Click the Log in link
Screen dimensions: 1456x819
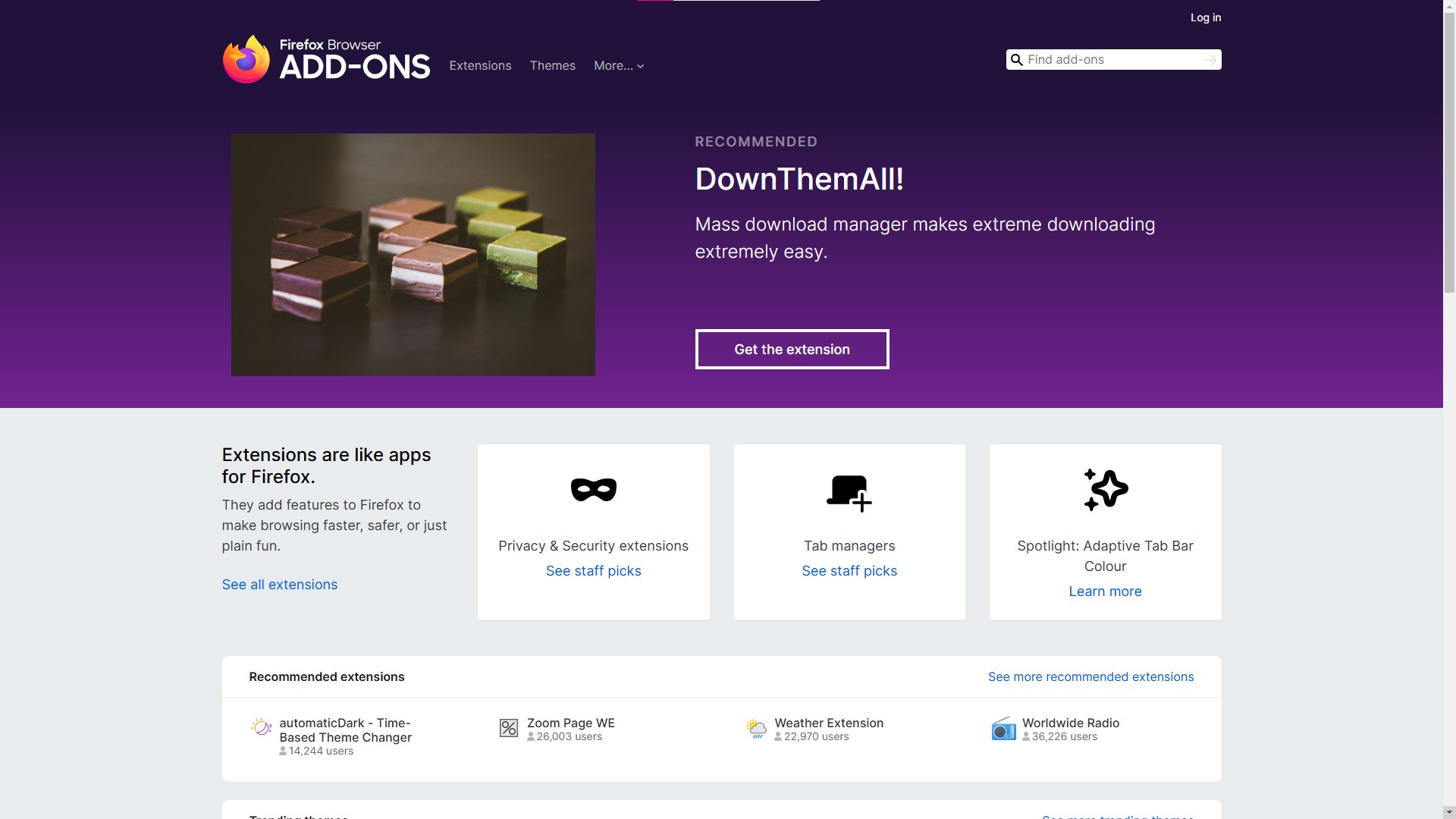(1205, 17)
